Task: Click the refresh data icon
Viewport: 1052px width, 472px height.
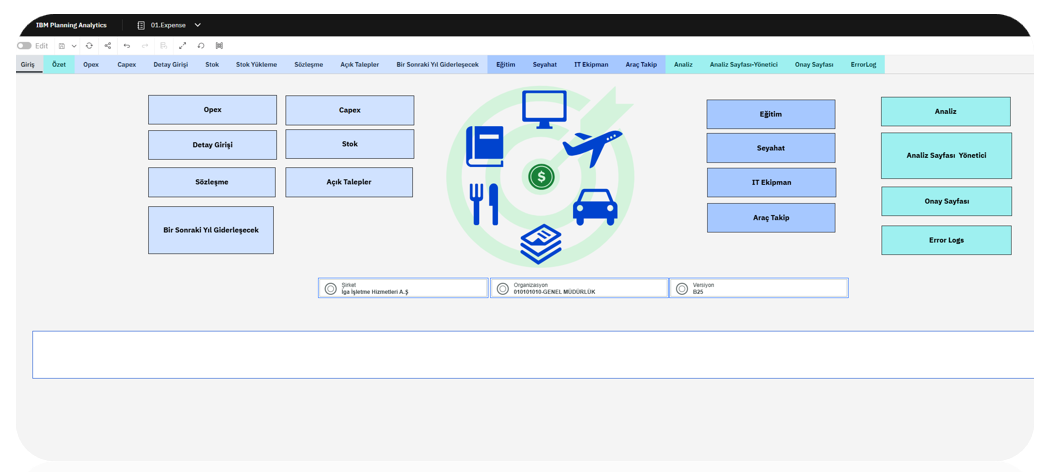Action: (89, 46)
